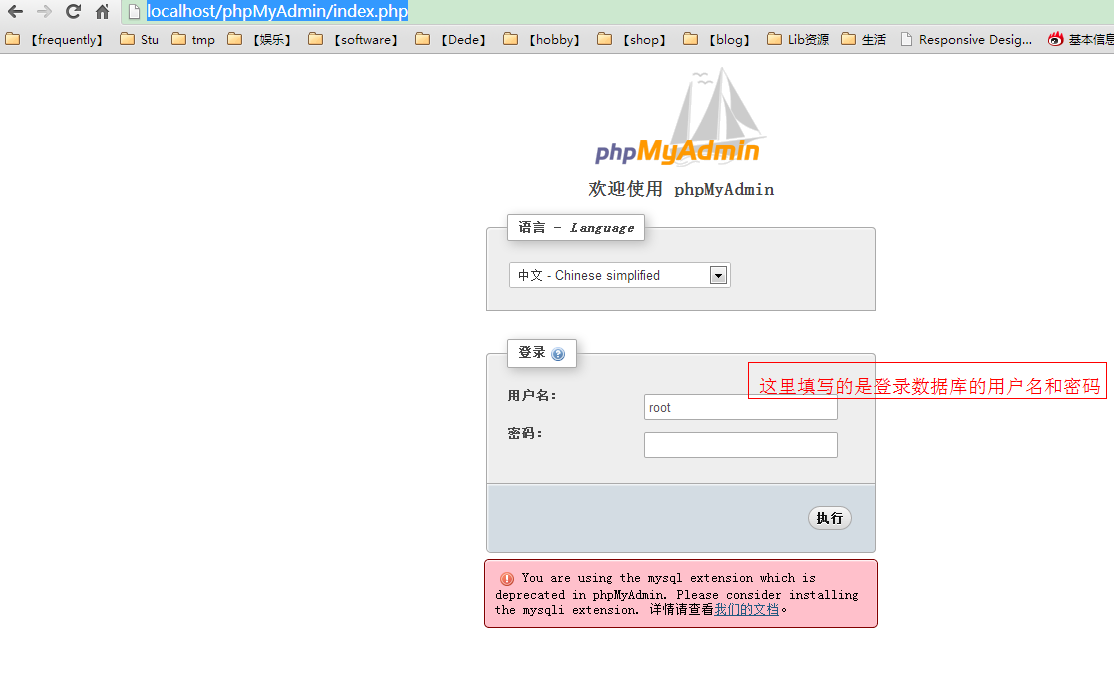The image size is (1114, 680).
Task: Open the Responsive Desig... bookmark
Action: (x=966, y=40)
